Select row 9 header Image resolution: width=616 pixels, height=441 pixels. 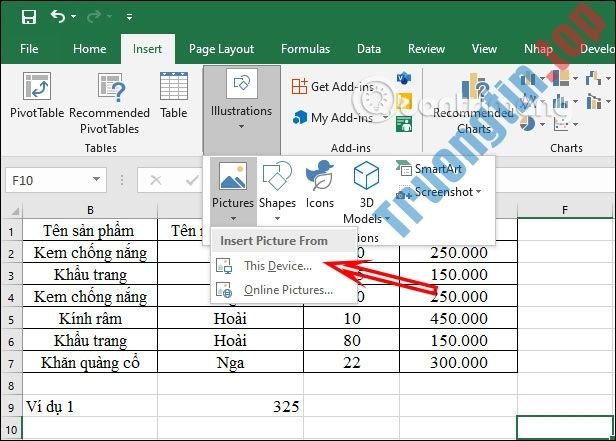11,407
